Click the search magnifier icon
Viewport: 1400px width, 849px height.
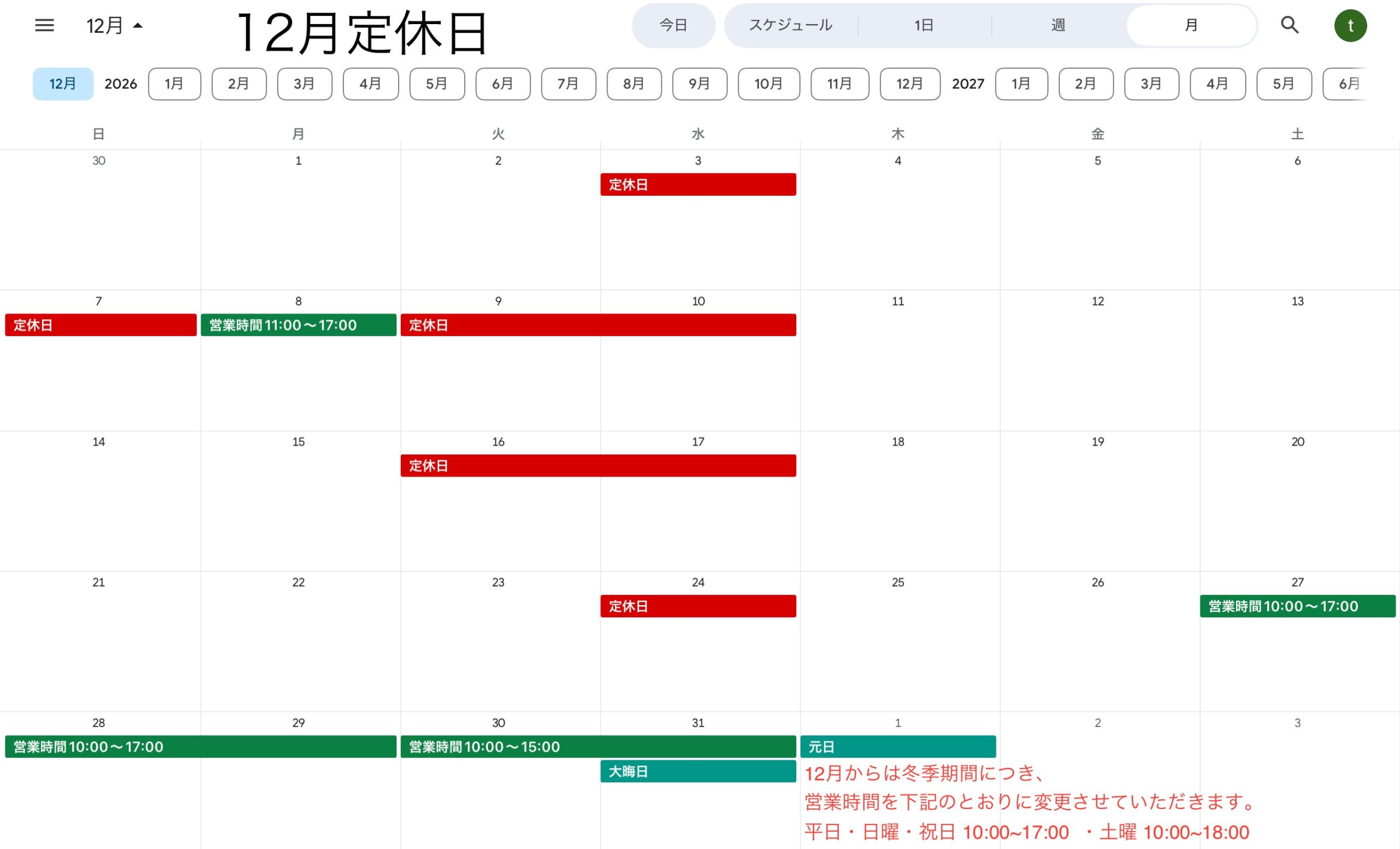[x=1289, y=25]
